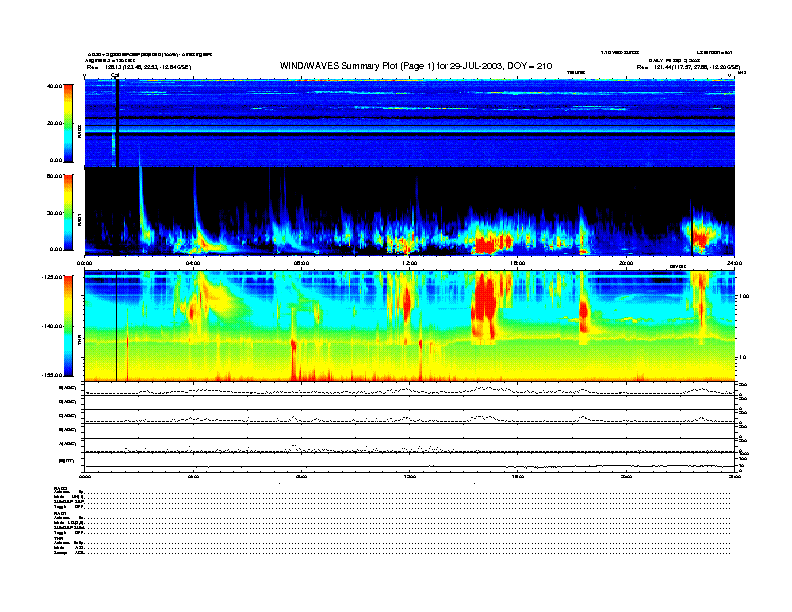Click the WIND/WAVES Summary Plot title

click(416, 66)
